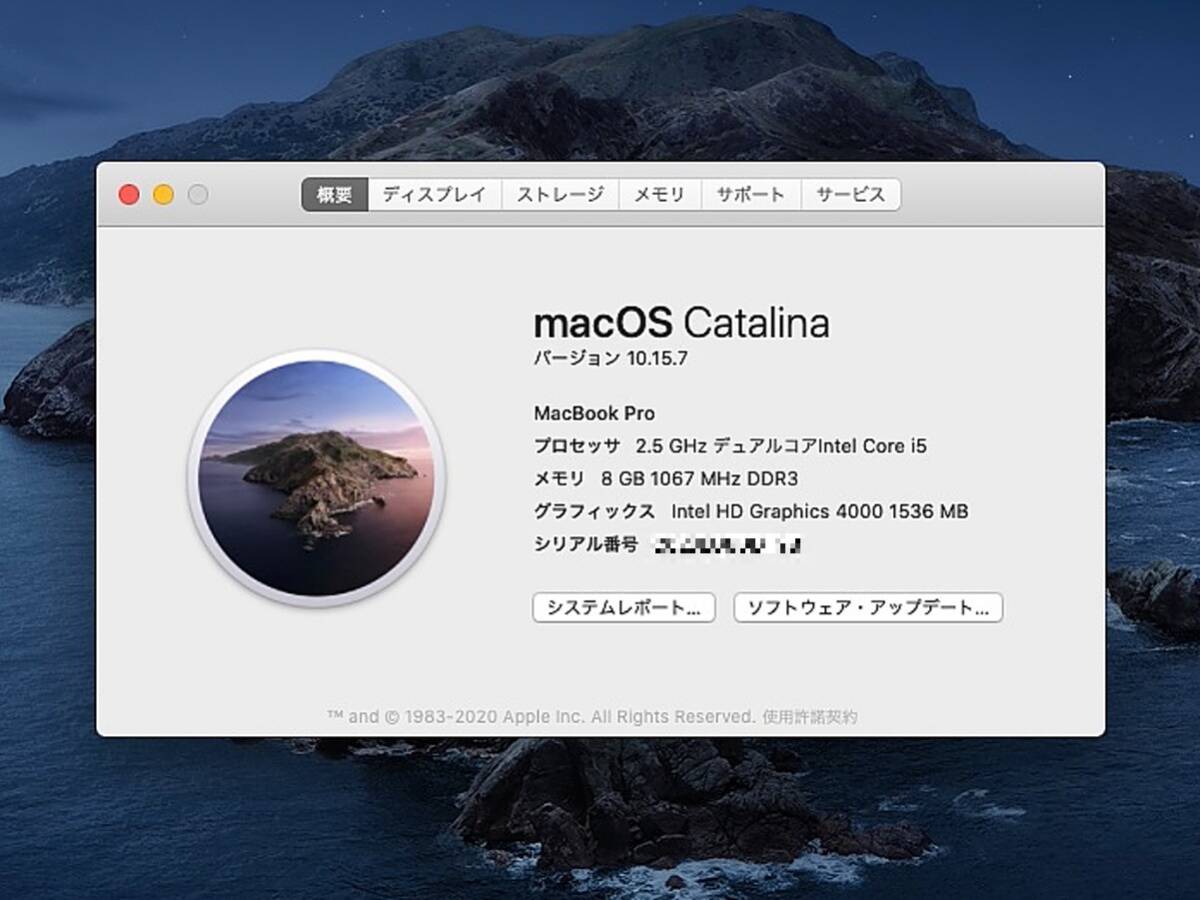Click the Apple Inc. copyright text

point(543,717)
